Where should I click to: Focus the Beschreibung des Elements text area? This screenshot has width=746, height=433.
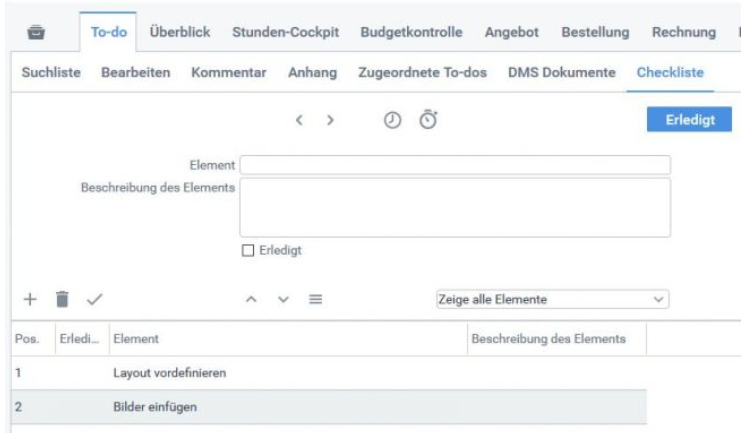(455, 207)
